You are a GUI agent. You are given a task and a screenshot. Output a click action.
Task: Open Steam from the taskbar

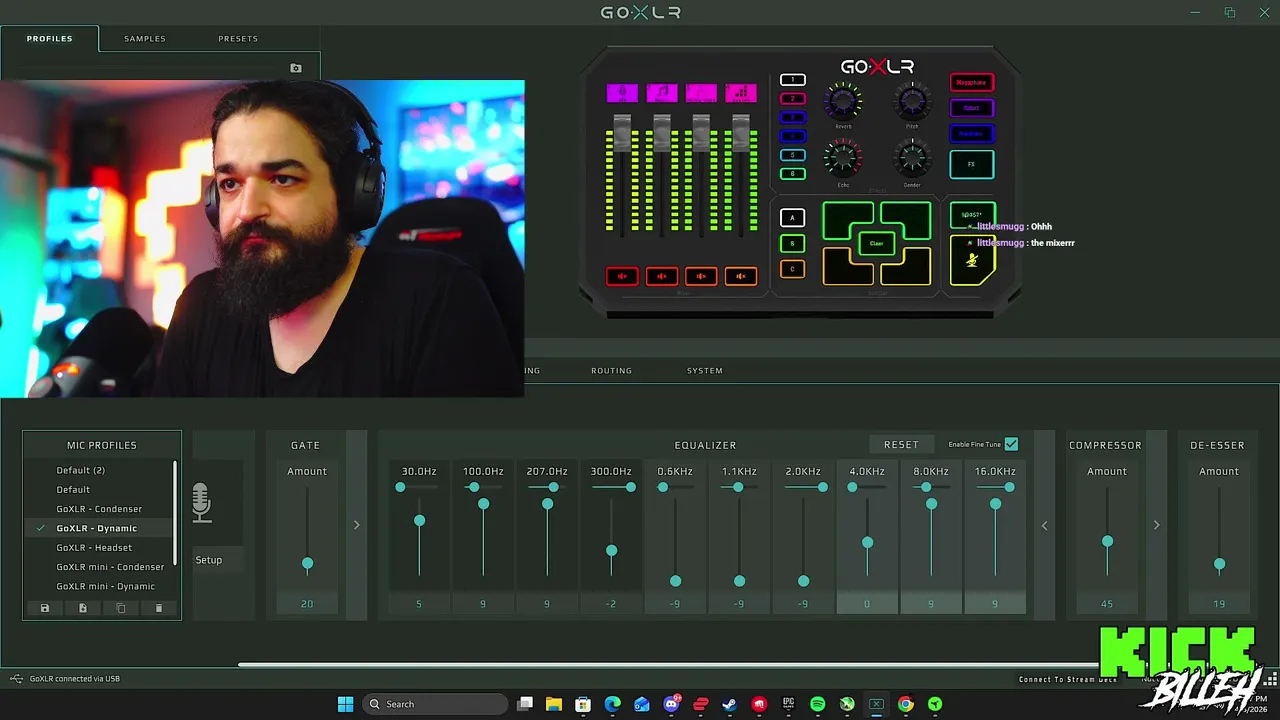pos(730,704)
